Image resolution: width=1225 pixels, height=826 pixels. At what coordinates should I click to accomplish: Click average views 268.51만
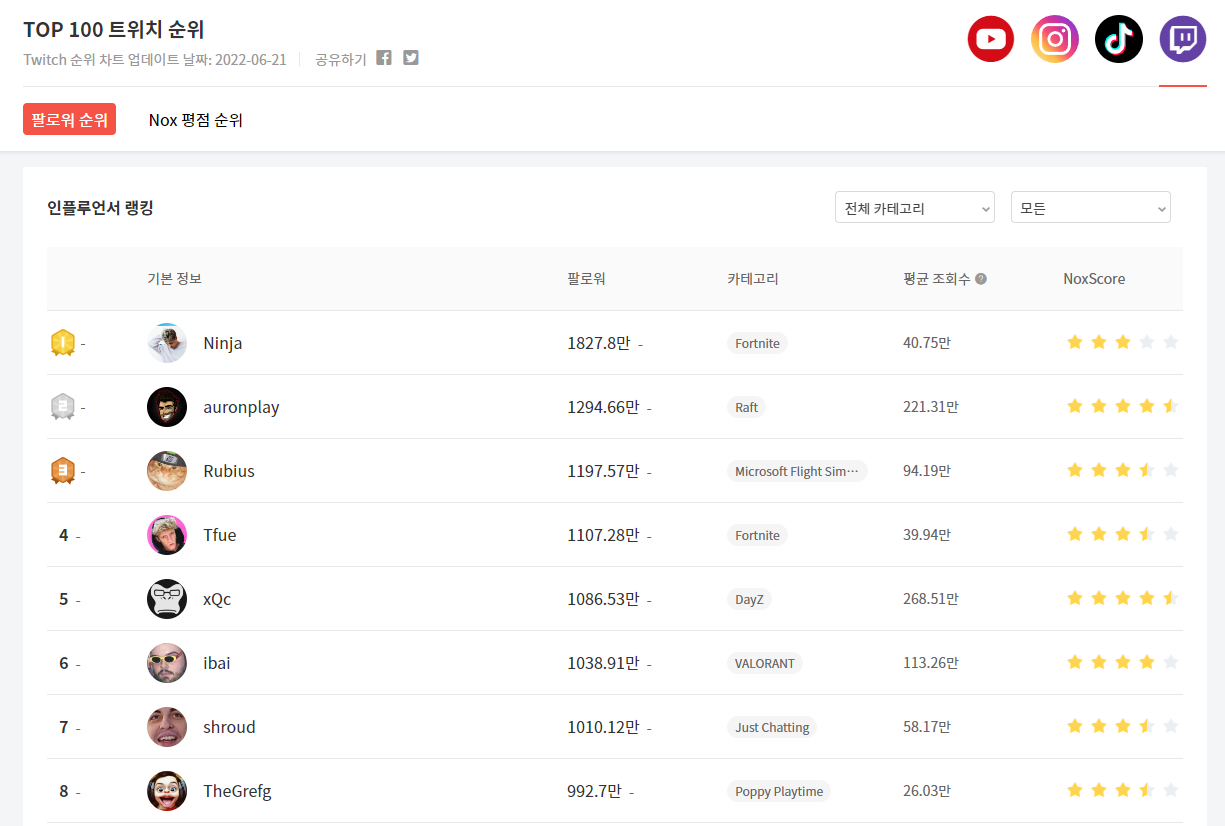tap(931, 599)
